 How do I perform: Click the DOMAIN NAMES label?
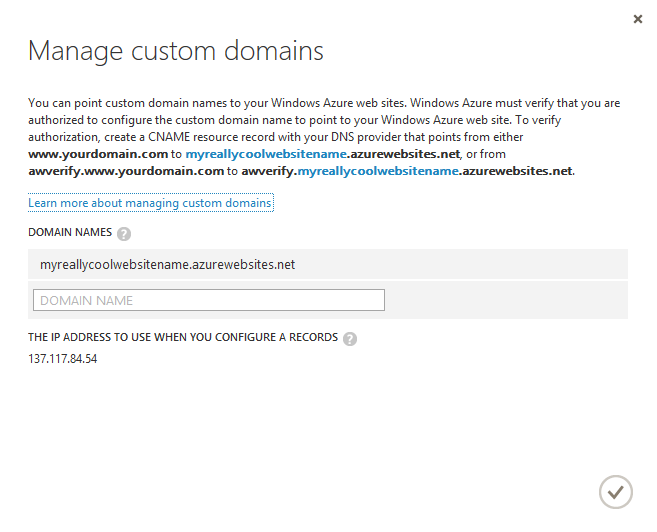(70, 232)
